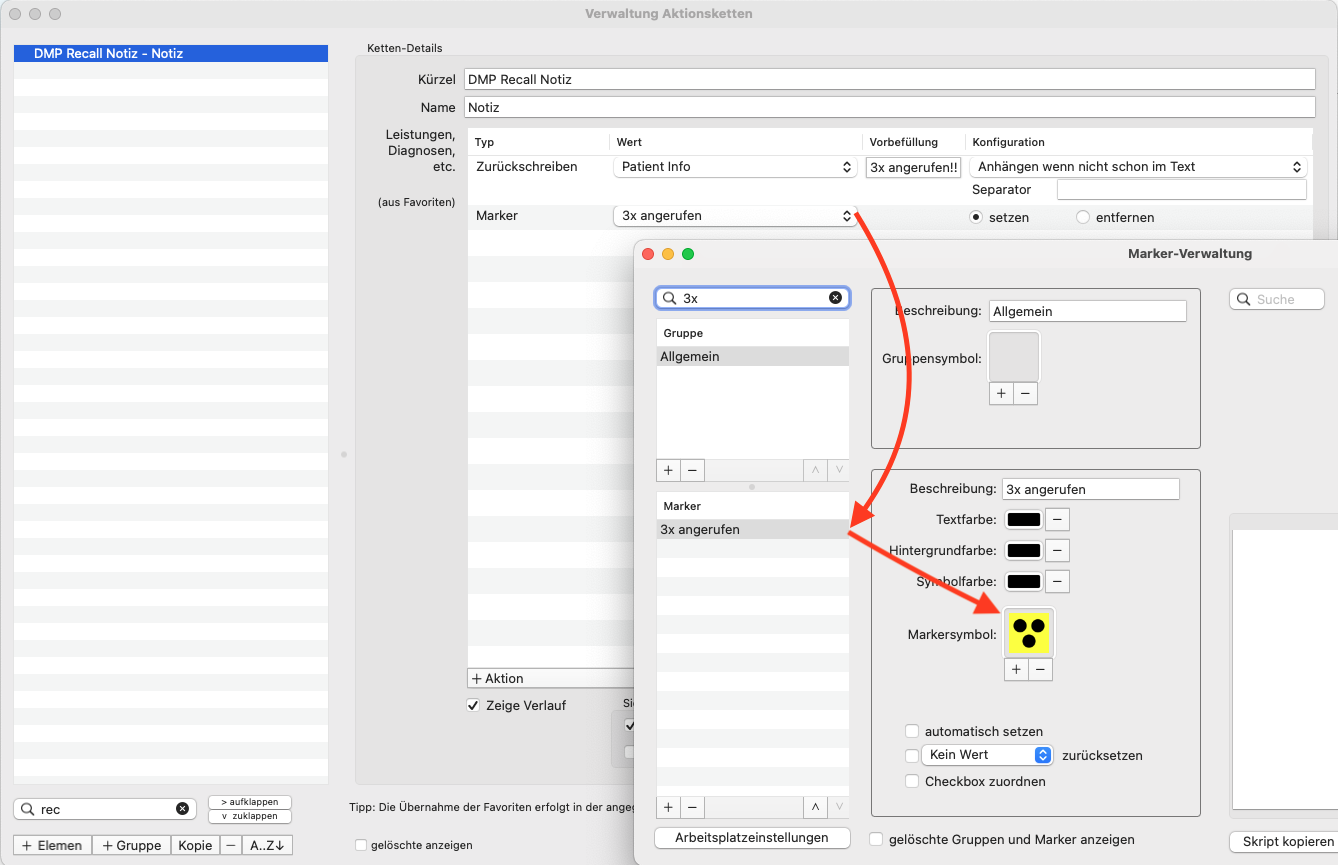Image resolution: width=1338 pixels, height=865 pixels.
Task: Select the 'entfernen' radio button
Action: coord(1083,217)
